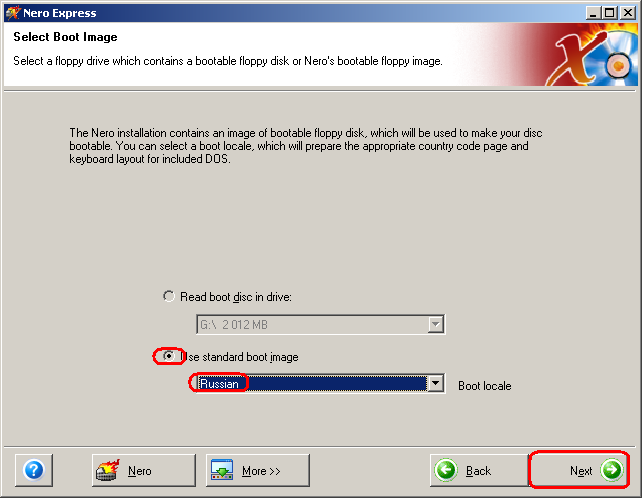Click the Nero Express title bar icon
Image resolution: width=642 pixels, height=498 pixels.
(12, 13)
